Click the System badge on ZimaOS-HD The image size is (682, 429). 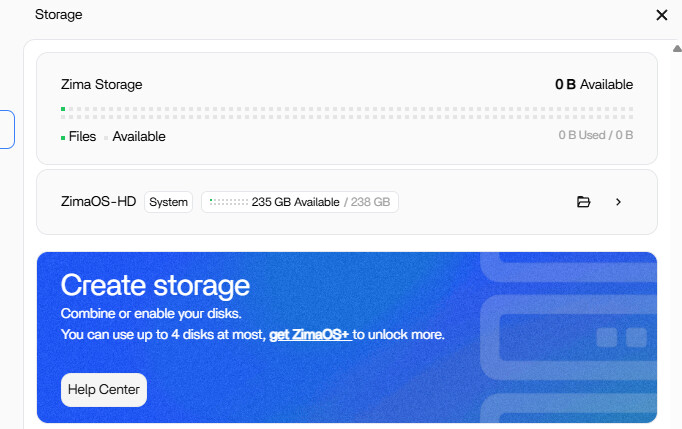(x=169, y=202)
